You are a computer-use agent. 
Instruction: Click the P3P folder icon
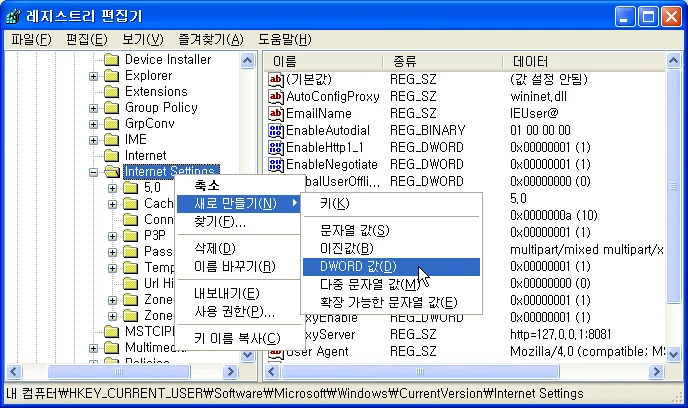pos(131,236)
